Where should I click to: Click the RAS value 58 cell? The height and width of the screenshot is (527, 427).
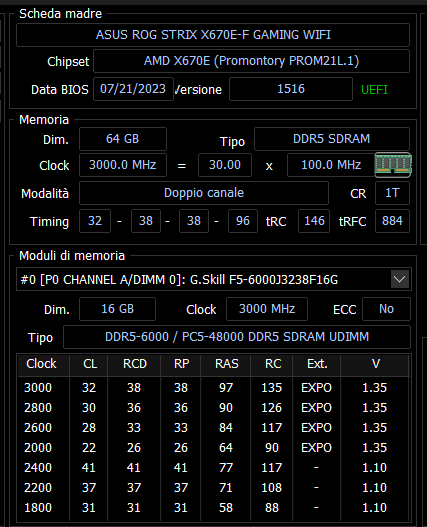(x=226, y=508)
